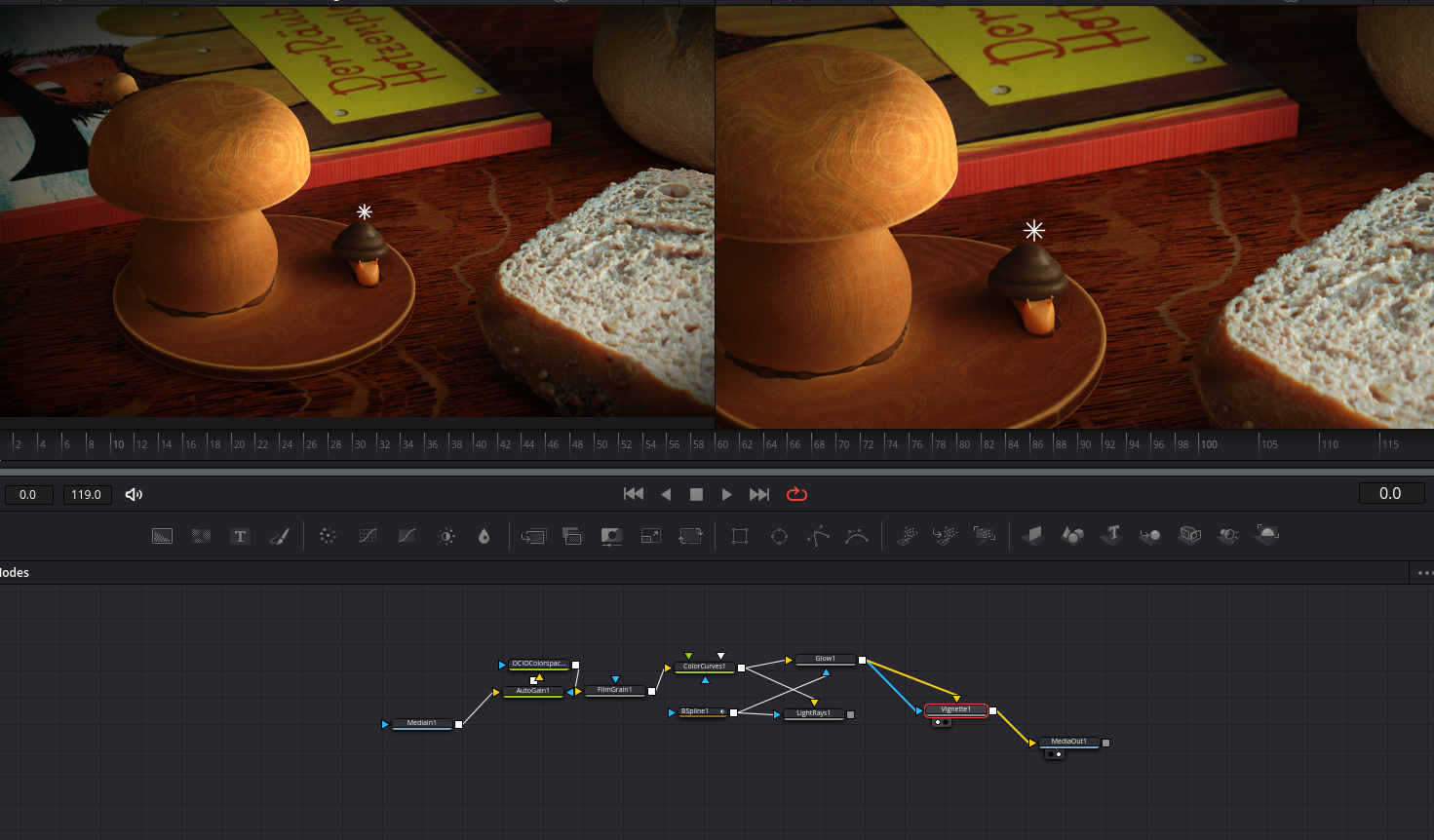Click the right viewer light star handle

(x=1034, y=230)
